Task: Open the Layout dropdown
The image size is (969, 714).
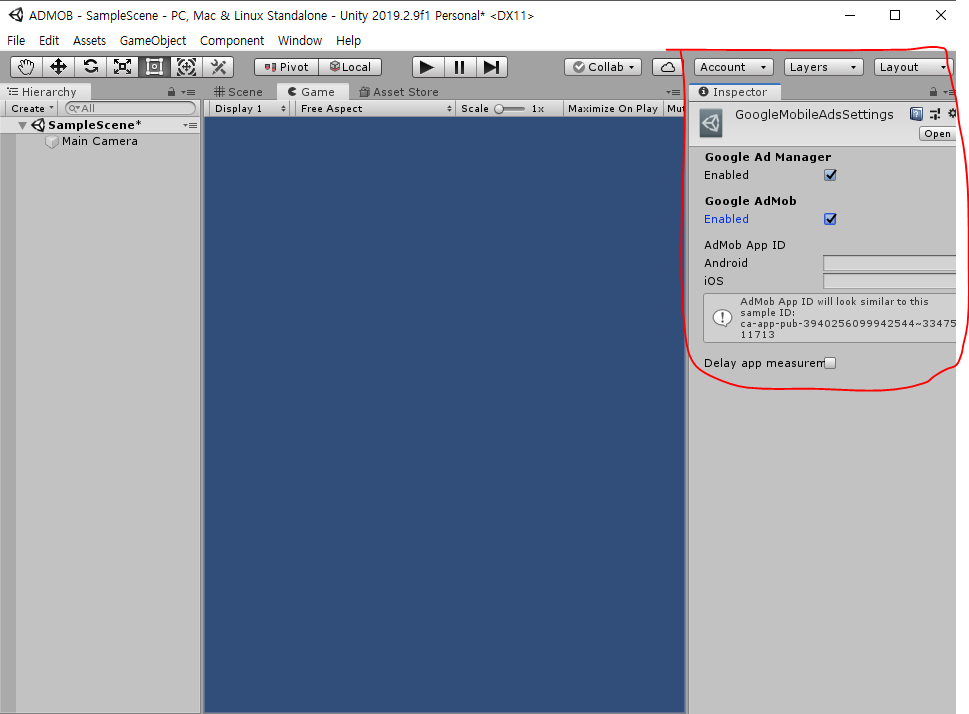Action: pyautogui.click(x=913, y=67)
